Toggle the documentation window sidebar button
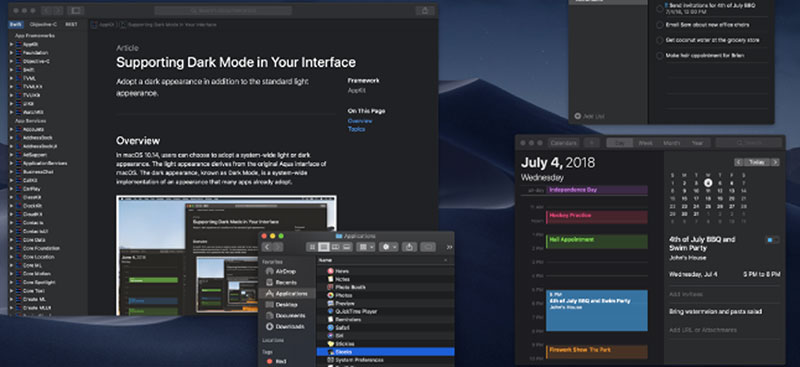 point(76,11)
